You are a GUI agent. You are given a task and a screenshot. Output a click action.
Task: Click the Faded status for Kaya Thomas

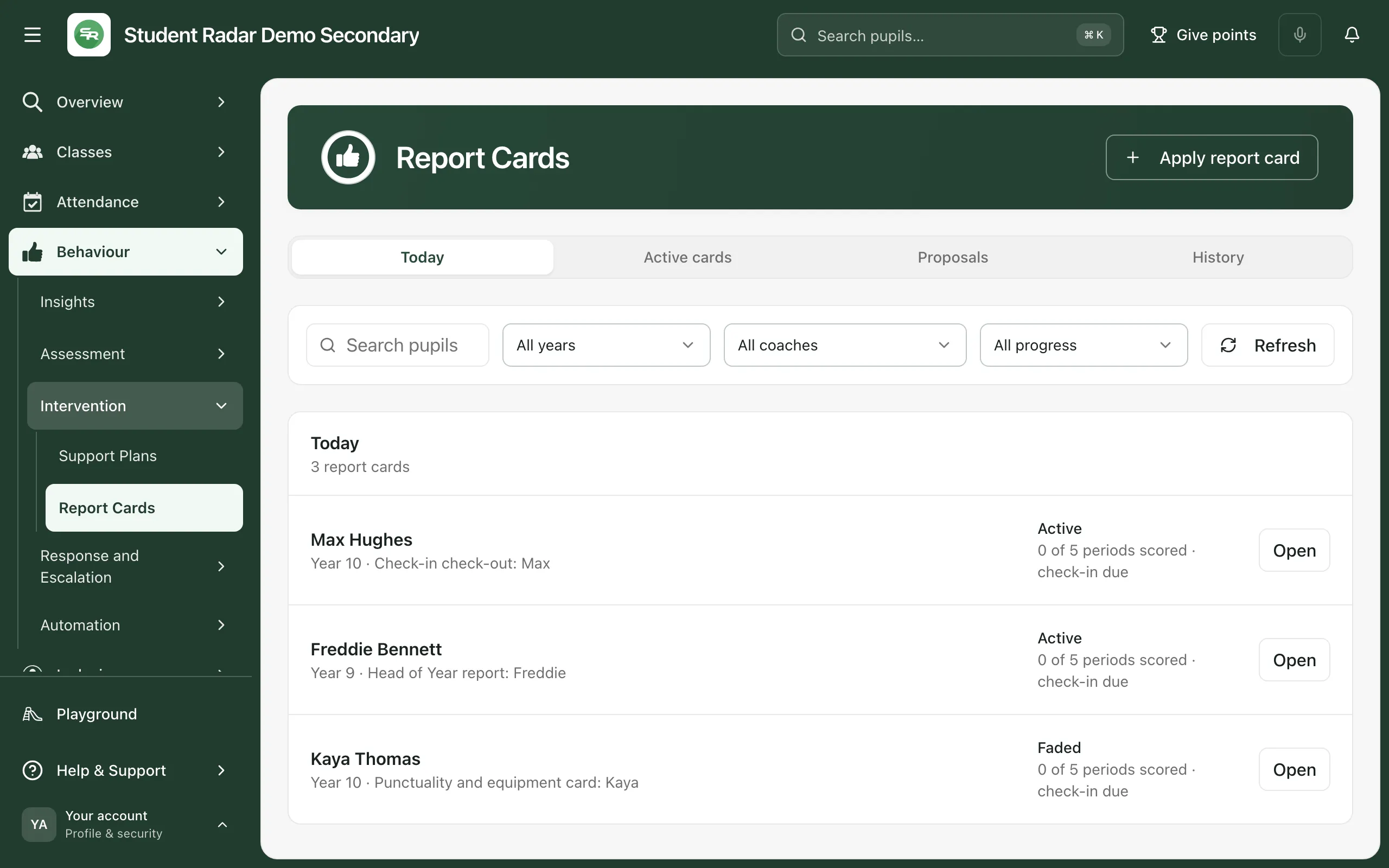point(1059,748)
